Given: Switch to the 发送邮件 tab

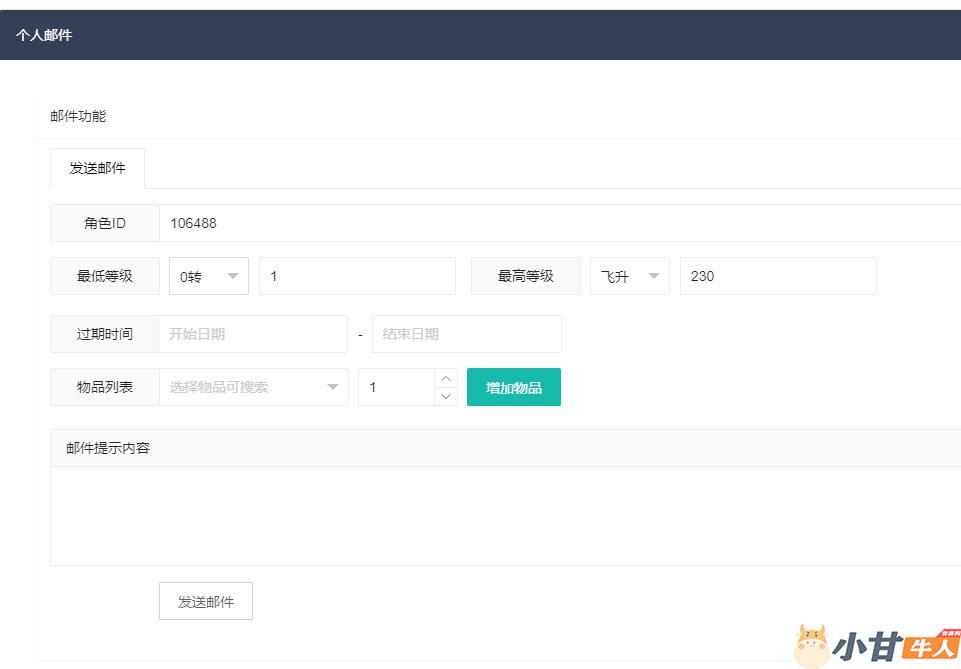Looking at the screenshot, I should coord(97,168).
